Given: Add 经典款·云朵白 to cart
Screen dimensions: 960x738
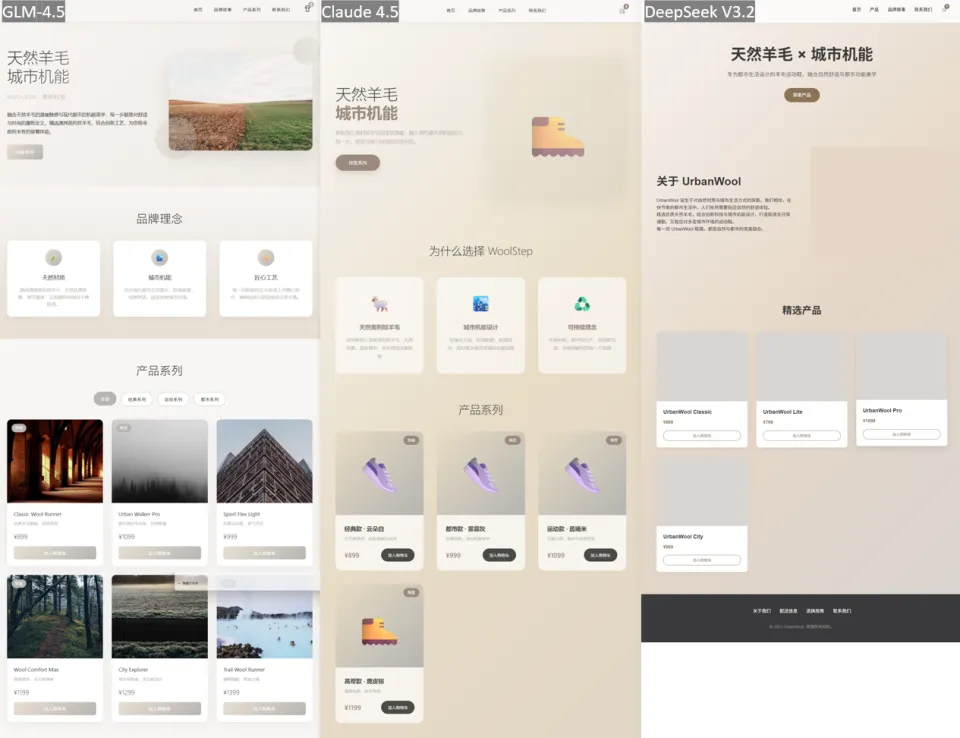Looking at the screenshot, I should [x=397, y=555].
